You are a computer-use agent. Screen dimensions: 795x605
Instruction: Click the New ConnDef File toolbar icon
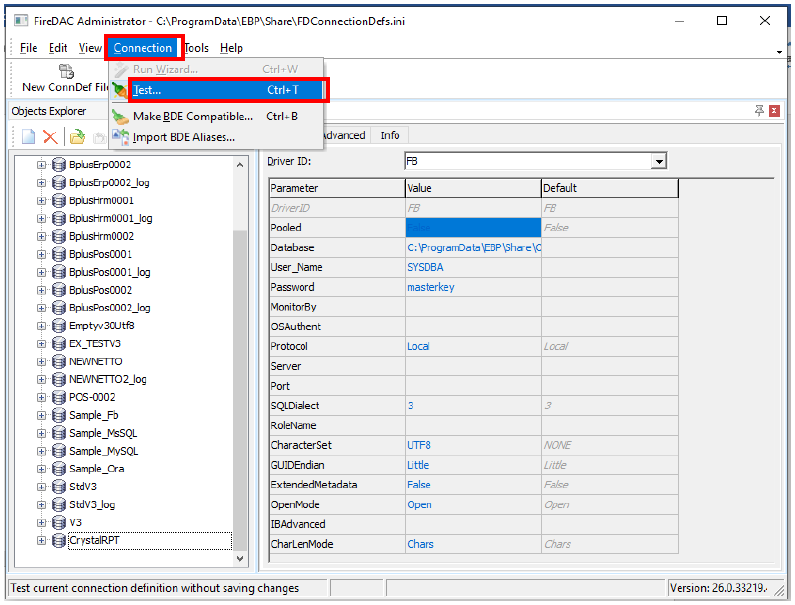click(x=67, y=71)
